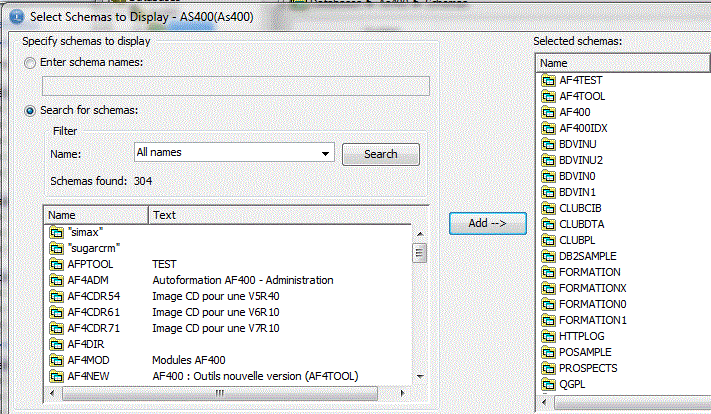The width and height of the screenshot is (711, 414).
Task: Select QGPL in selected schemas
Action: coord(572,385)
